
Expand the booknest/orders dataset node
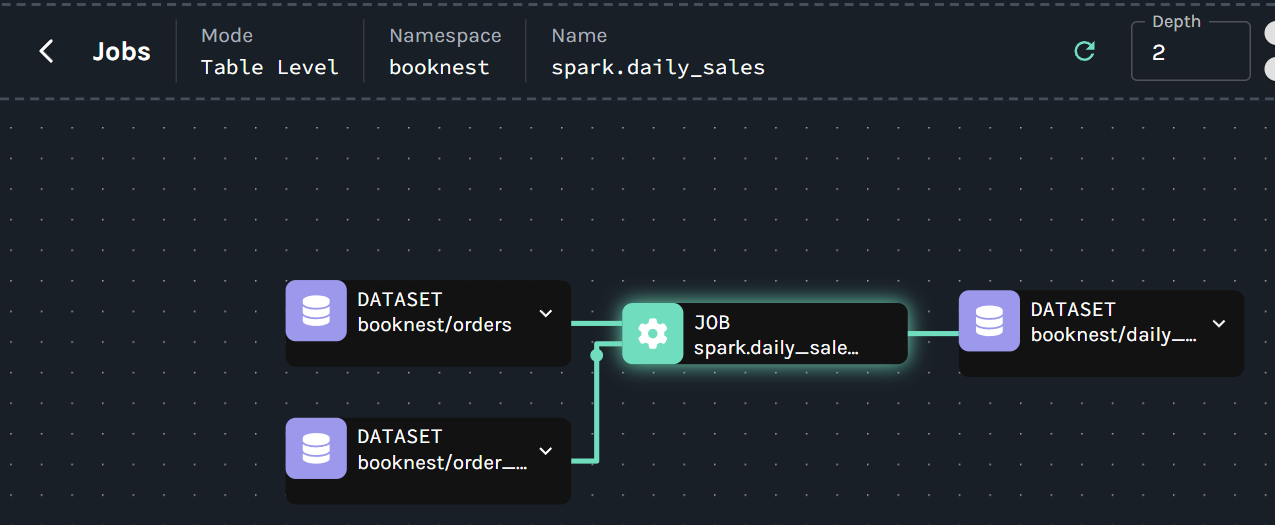pos(546,313)
